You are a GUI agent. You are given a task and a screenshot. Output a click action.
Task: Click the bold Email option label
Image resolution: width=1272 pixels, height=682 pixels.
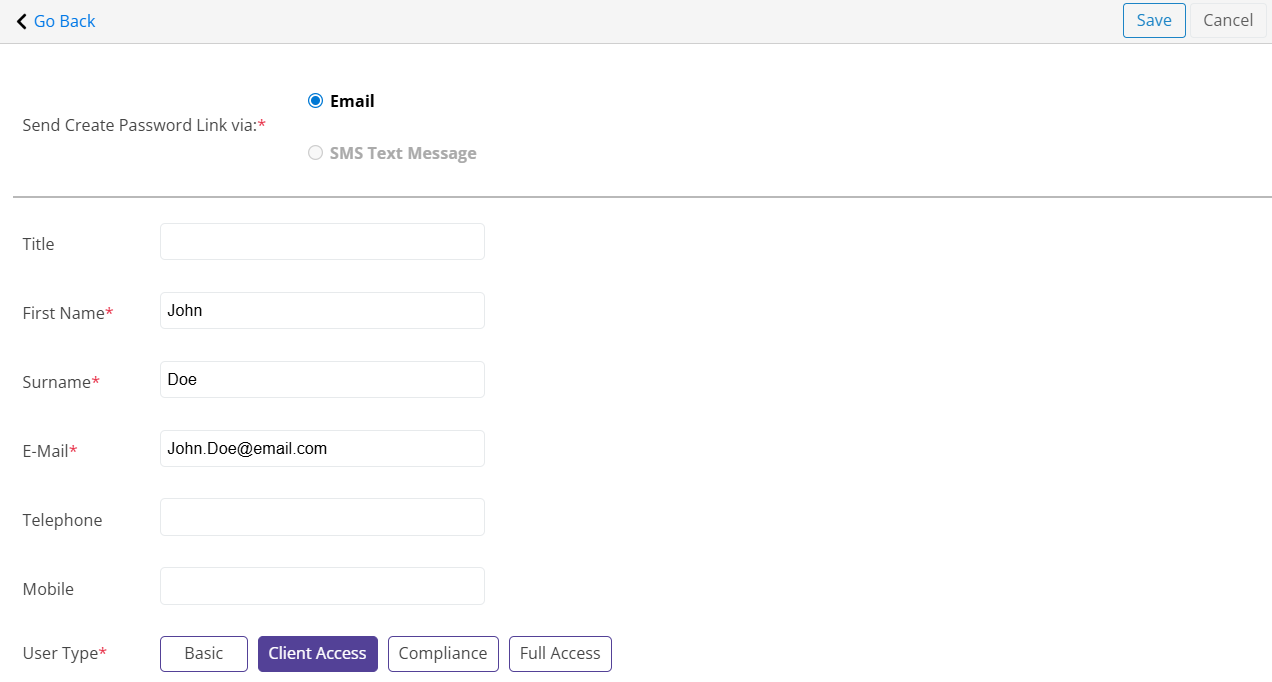[x=352, y=101]
